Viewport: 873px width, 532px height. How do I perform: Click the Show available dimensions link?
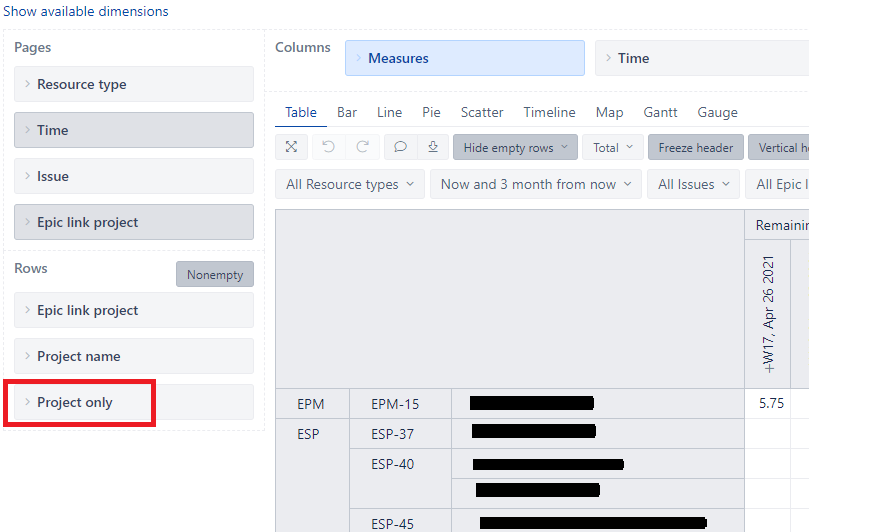[85, 11]
